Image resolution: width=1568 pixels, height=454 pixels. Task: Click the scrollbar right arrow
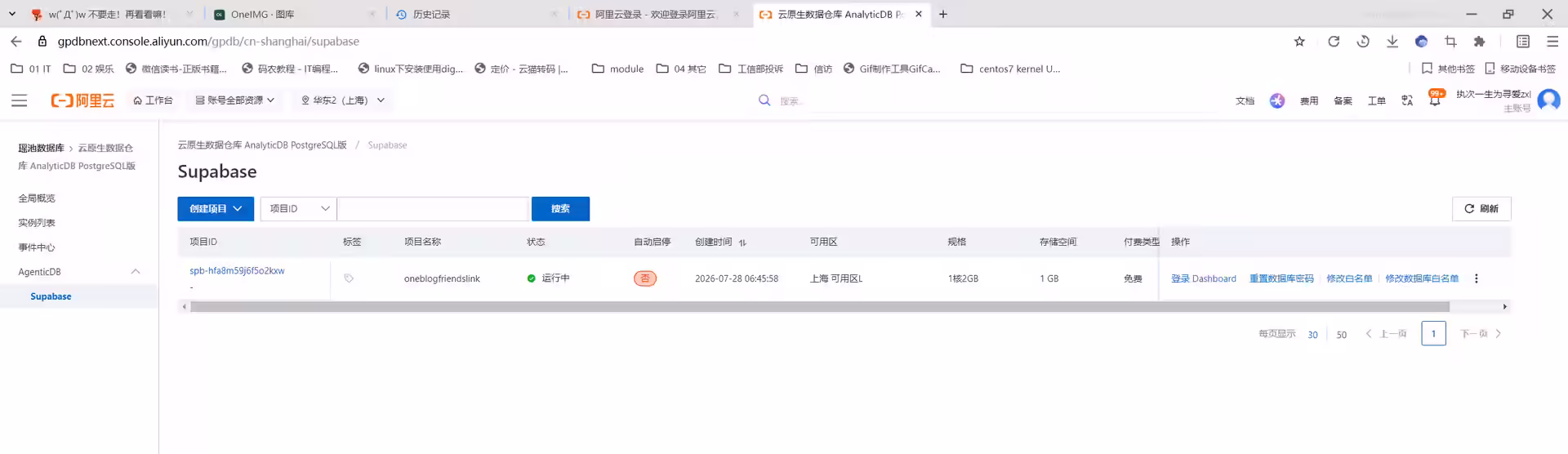(x=1505, y=307)
